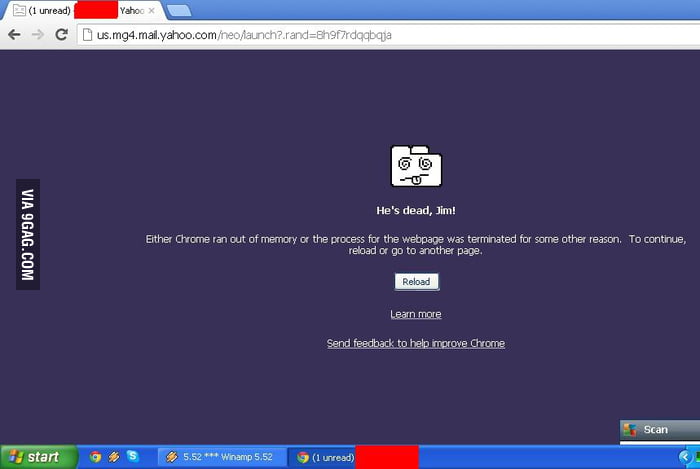This screenshot has height=469, width=700.
Task: Click the dead folder sad-face icon
Action: point(415,166)
